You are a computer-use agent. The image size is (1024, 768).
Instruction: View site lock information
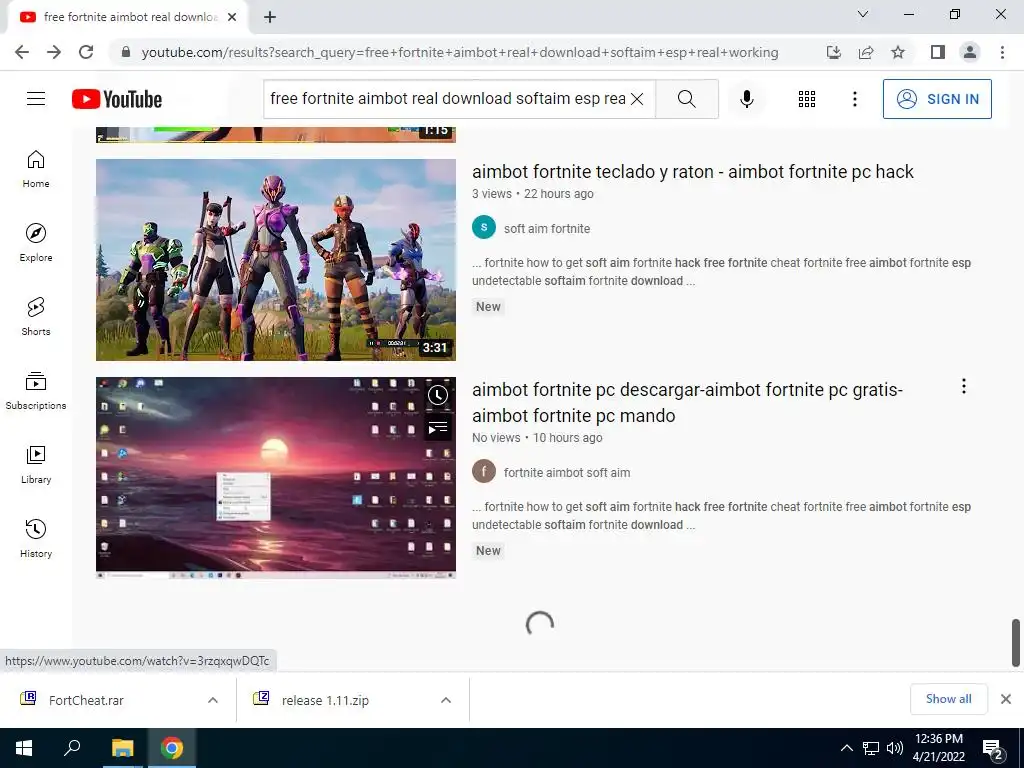127,52
